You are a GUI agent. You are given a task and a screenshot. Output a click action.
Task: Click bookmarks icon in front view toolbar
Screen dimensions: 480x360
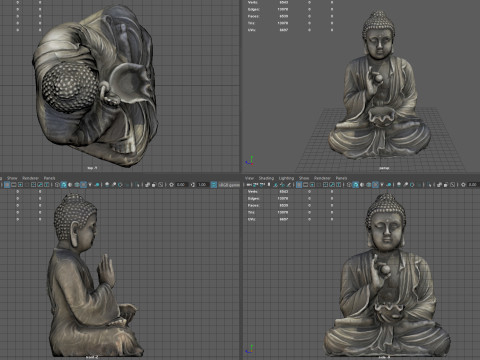269,185
